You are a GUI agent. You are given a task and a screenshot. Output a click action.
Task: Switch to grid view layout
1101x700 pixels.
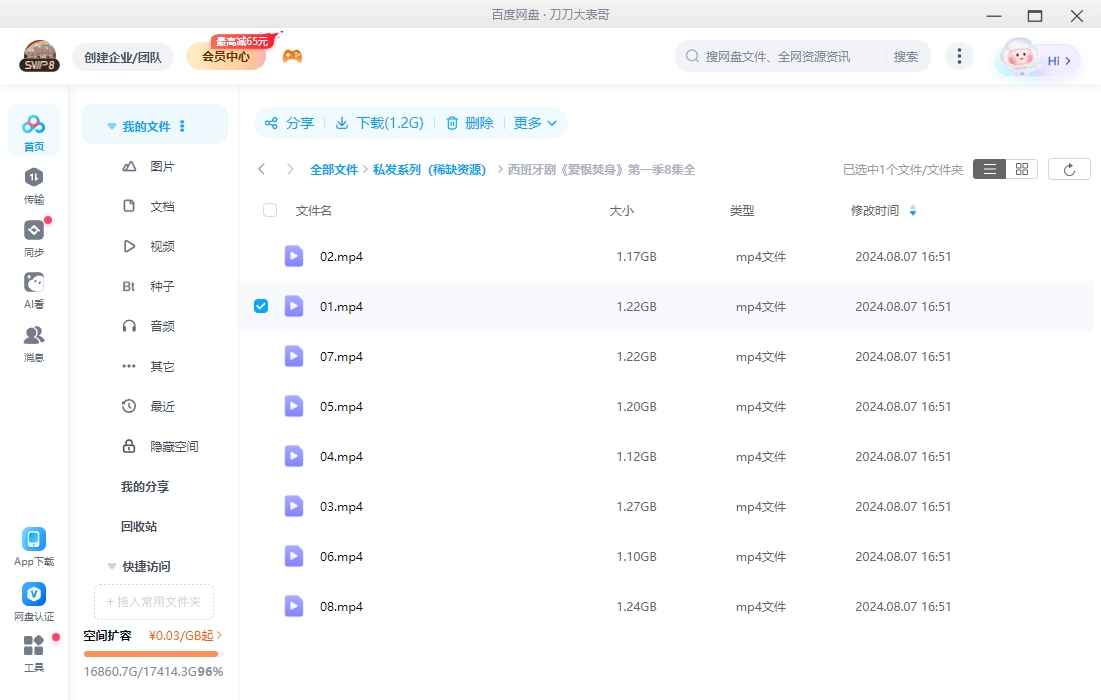[x=1021, y=168]
